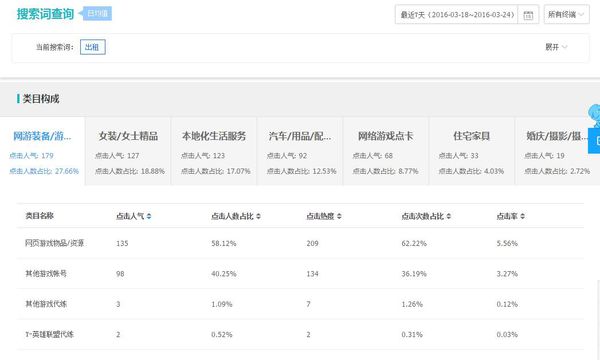This screenshot has height=360, width=600.
Task: Click the 1.26% cell
Action: tap(412, 304)
